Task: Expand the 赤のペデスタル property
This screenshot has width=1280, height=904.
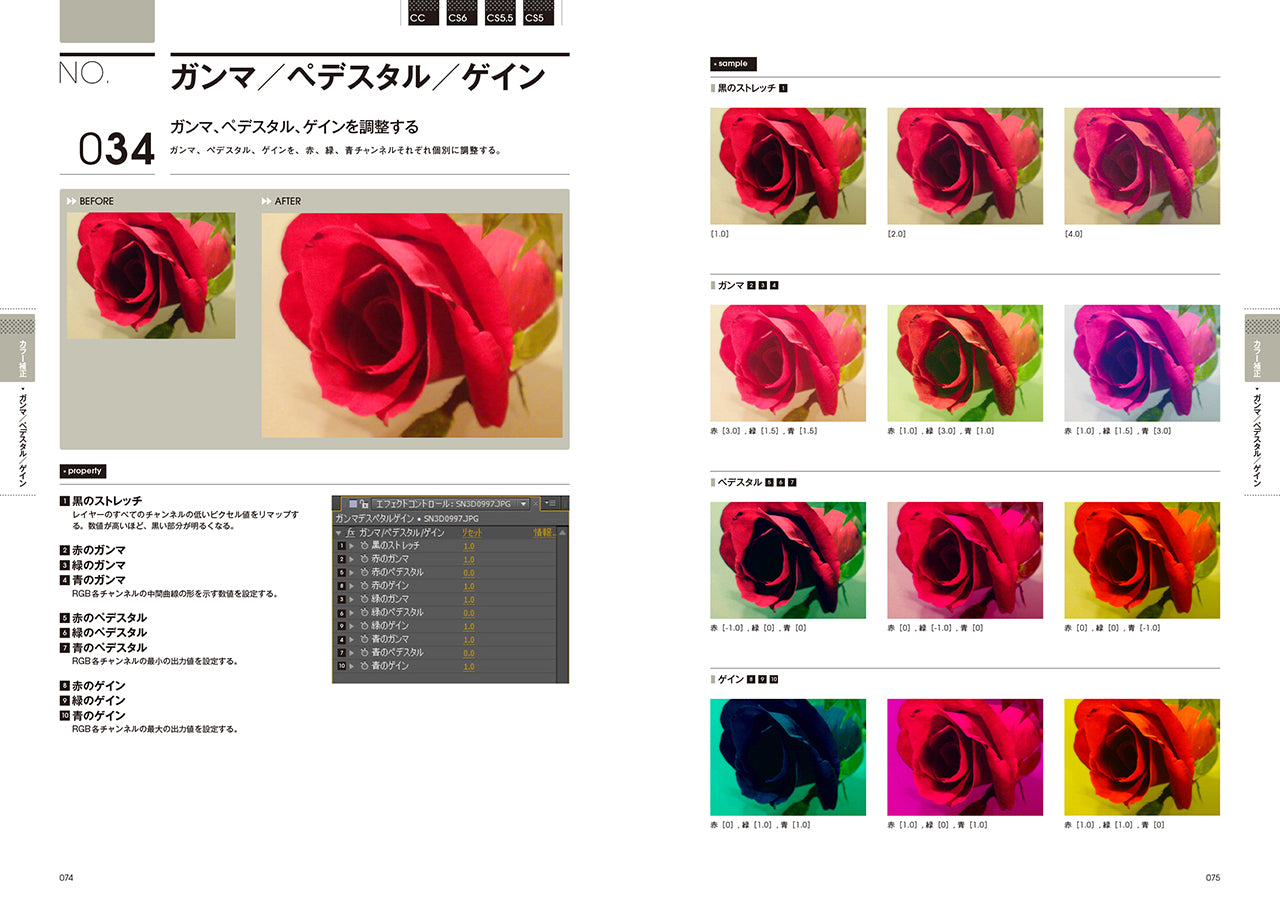Action: pos(351,573)
